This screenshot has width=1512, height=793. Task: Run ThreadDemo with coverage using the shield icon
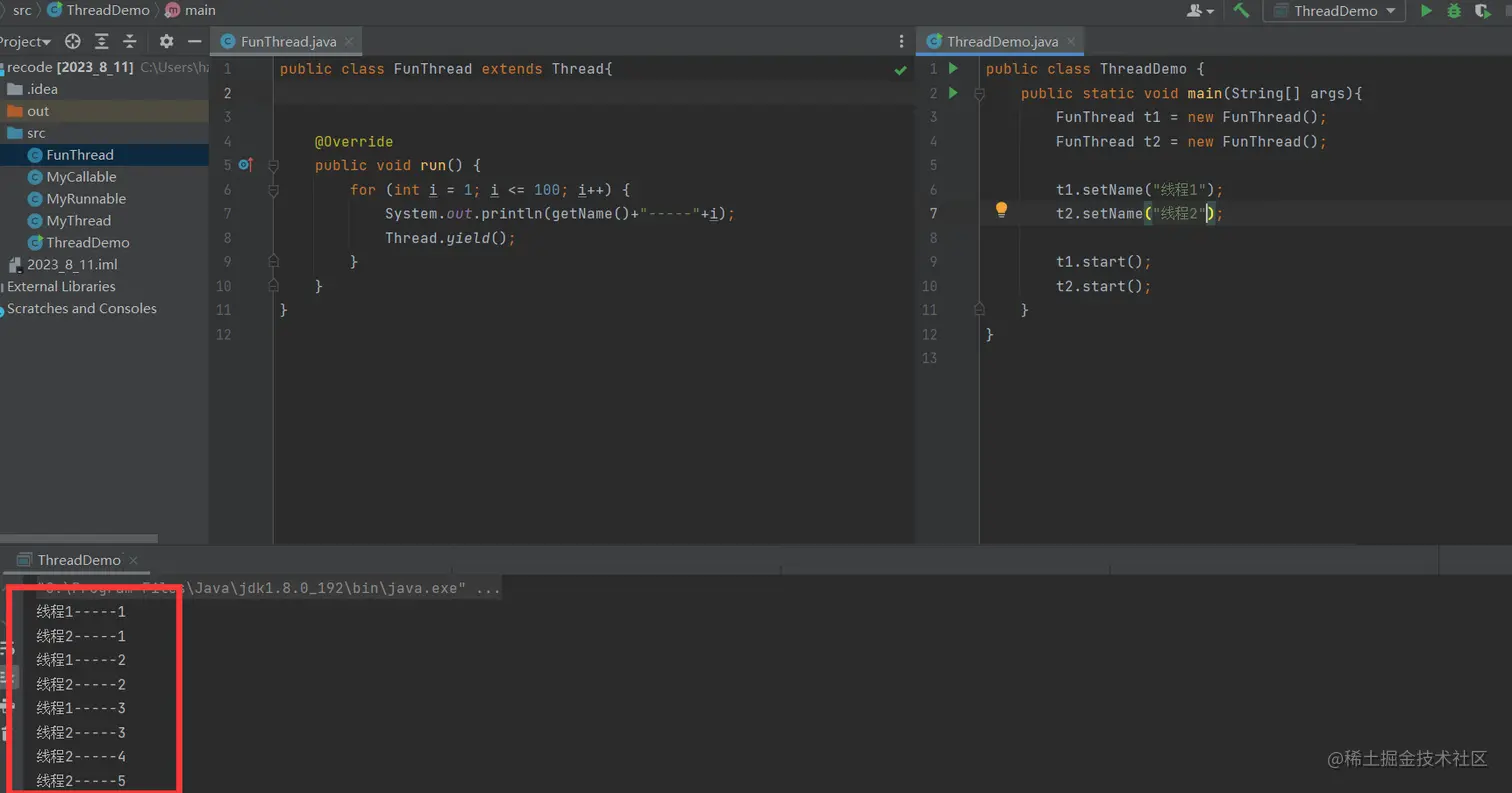pos(1481,11)
